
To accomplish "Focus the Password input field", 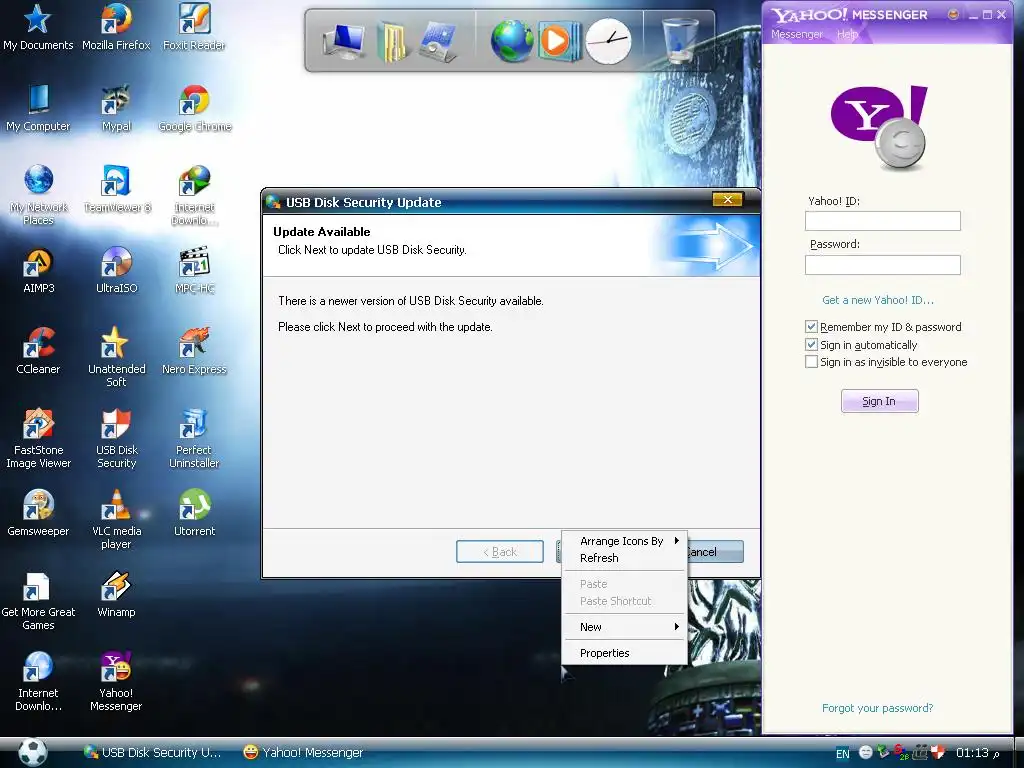I will 882,264.
